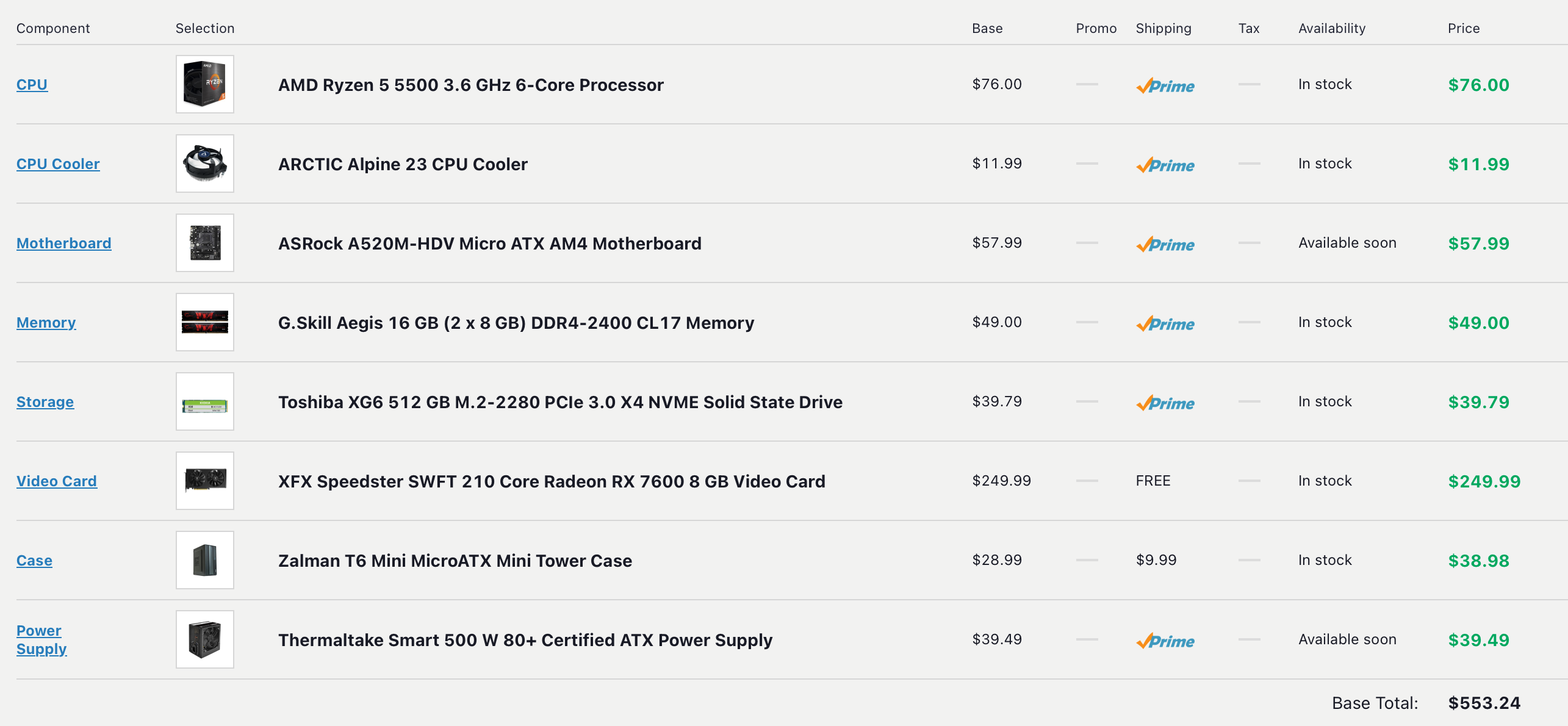Open Toshiba XG6 512 GB SSD product
The image size is (1568, 726).
tap(559, 402)
